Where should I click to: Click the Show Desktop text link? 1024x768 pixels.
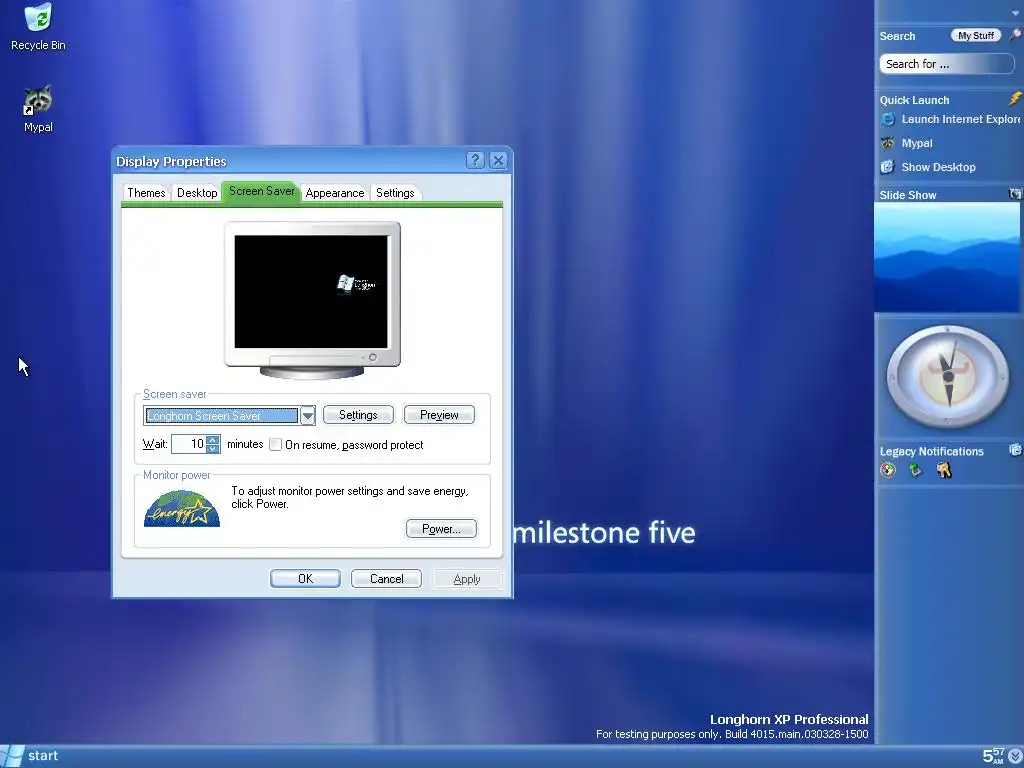(x=938, y=167)
